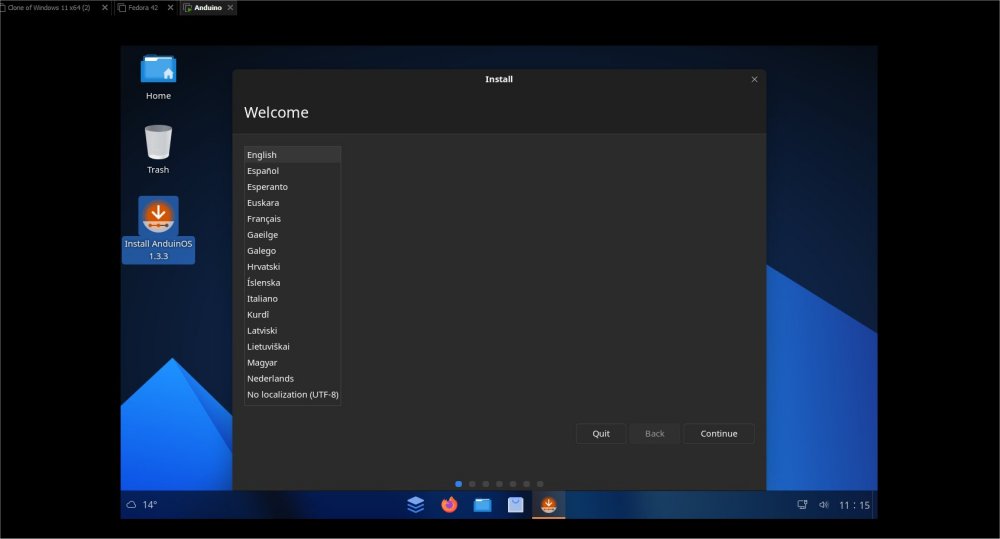
Task: Select Español in the language list
Action: pos(292,171)
